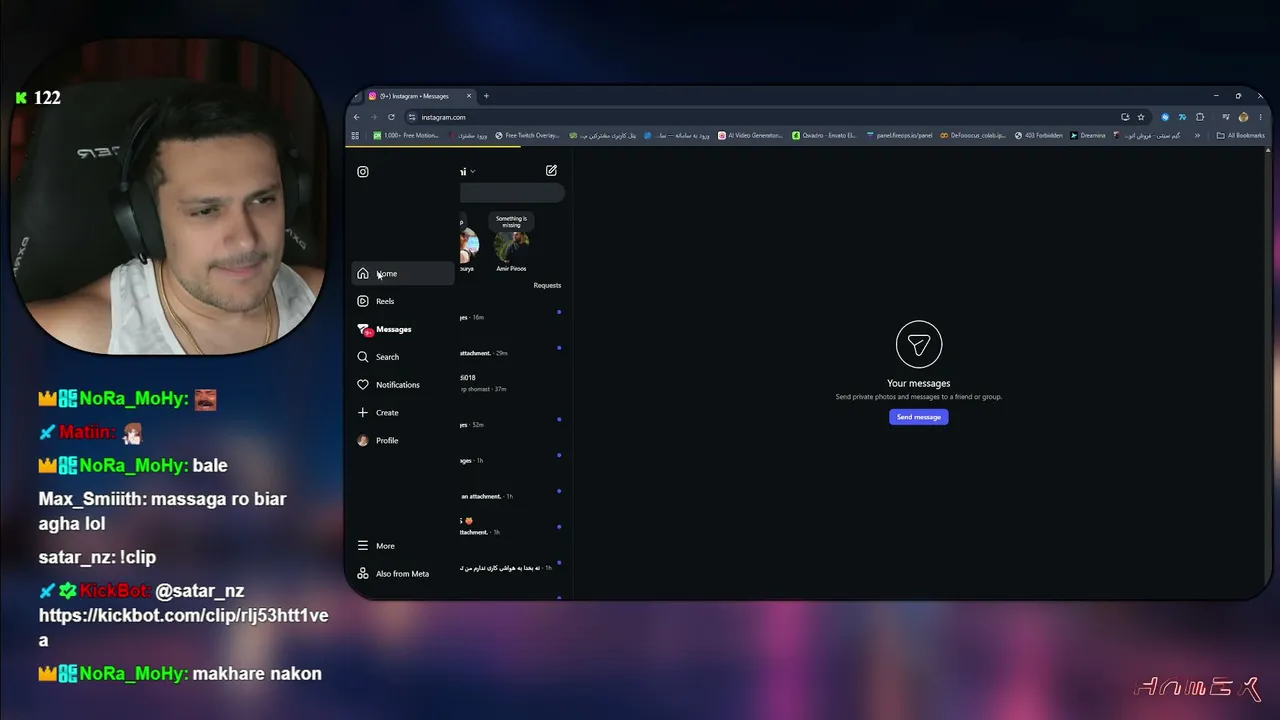
Task: Expand the account switcher chevron
Action: pyautogui.click(x=473, y=172)
